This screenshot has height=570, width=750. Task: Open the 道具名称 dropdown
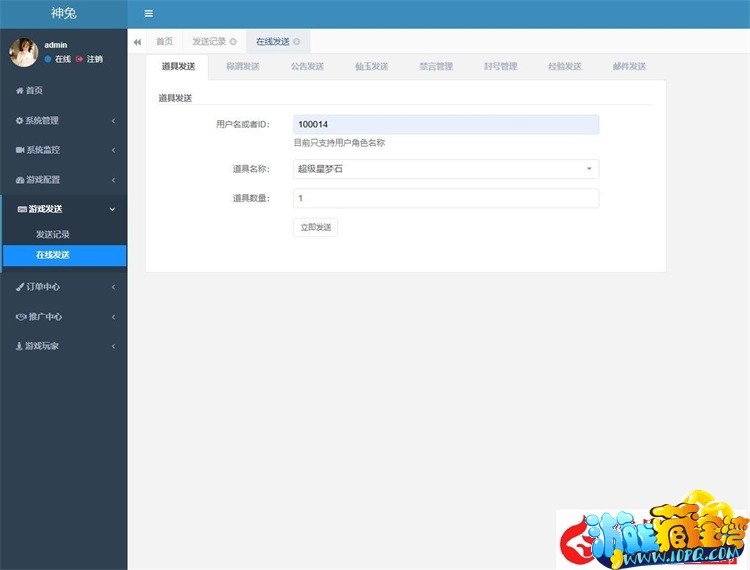446,169
